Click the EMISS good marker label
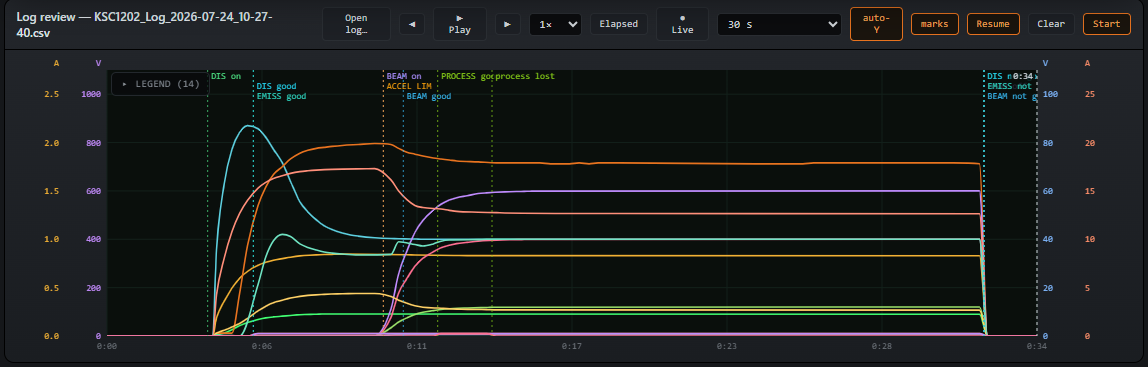Viewport: 1148px width, 367px height. tap(281, 96)
